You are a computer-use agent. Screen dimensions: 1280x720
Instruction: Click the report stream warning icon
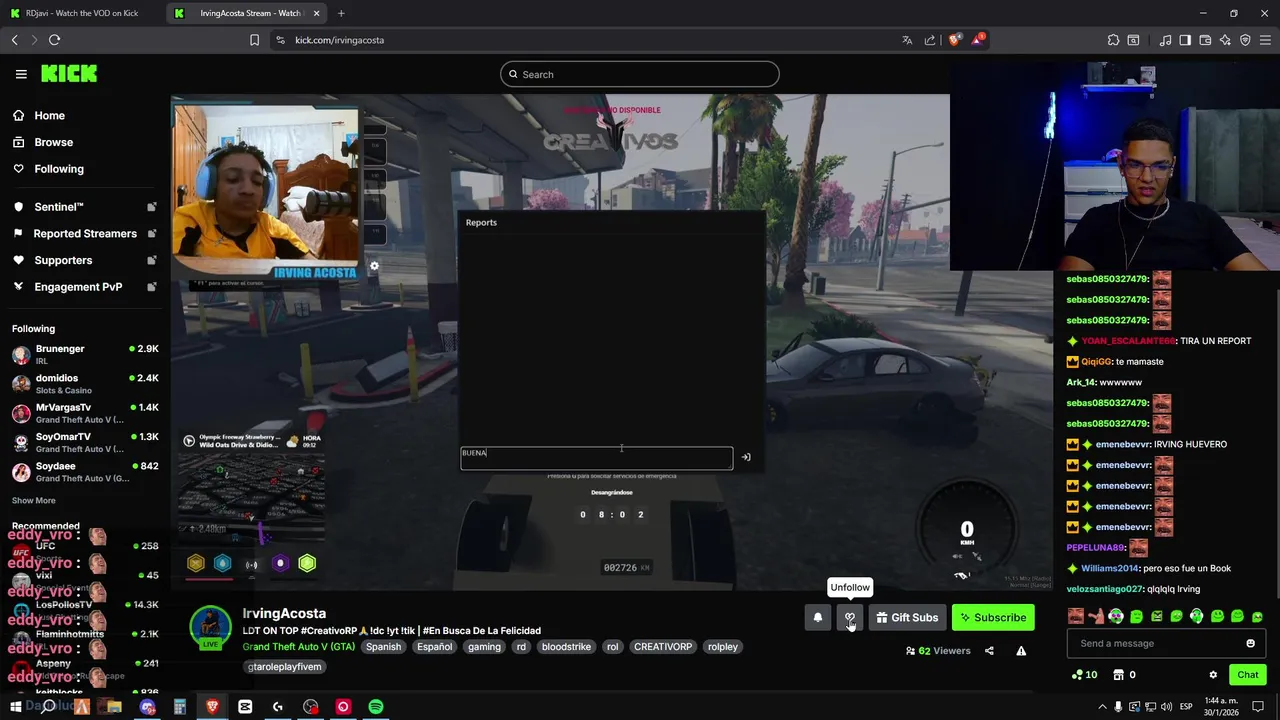point(1021,651)
